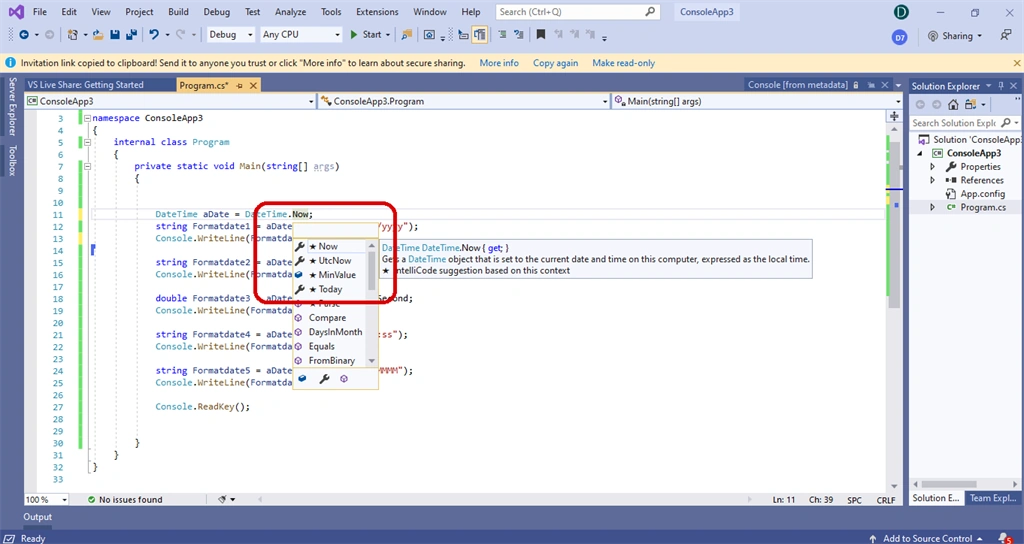This screenshot has width=1024, height=544.
Task: Click the user feedback icon beside Sharing
Action: (x=1006, y=35)
